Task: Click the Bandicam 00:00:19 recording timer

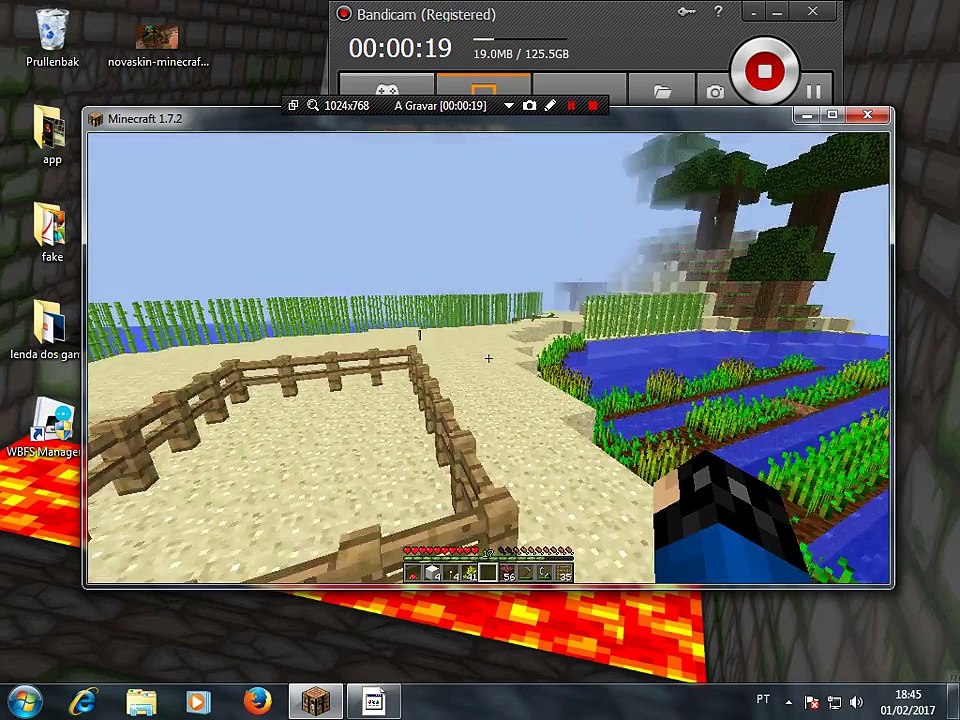Action: coord(400,48)
